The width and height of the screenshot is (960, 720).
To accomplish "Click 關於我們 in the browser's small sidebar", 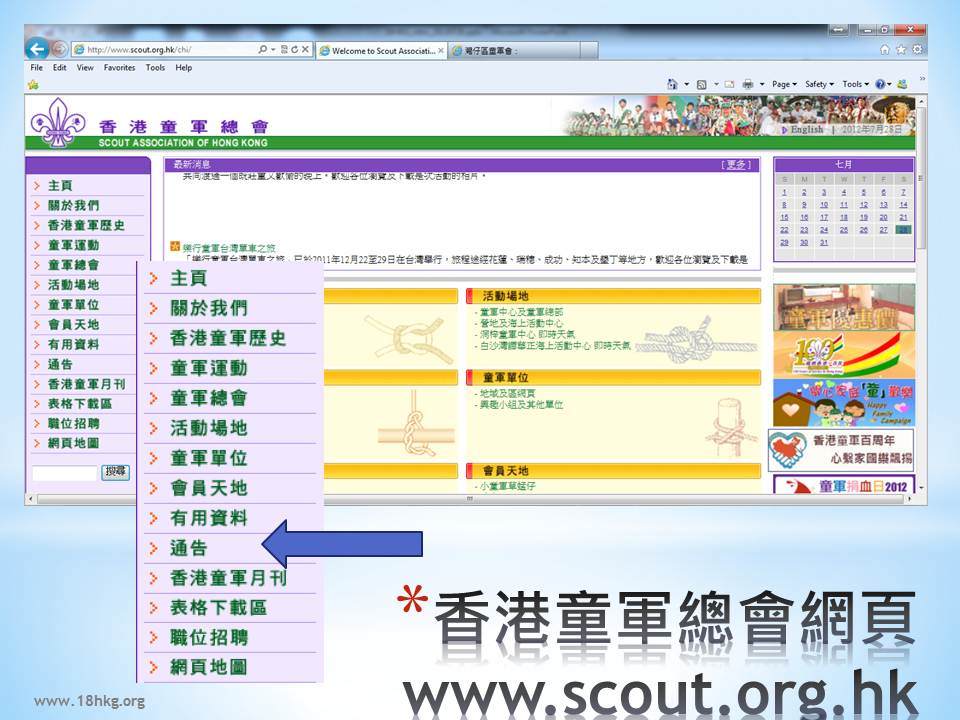I will click(x=73, y=205).
